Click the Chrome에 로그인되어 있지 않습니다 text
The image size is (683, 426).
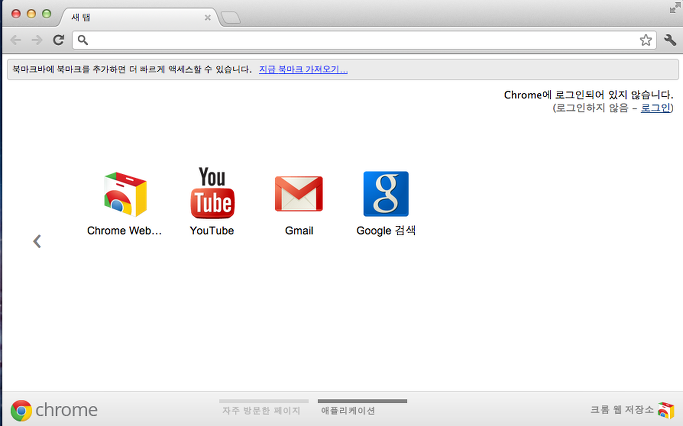[x=588, y=95]
